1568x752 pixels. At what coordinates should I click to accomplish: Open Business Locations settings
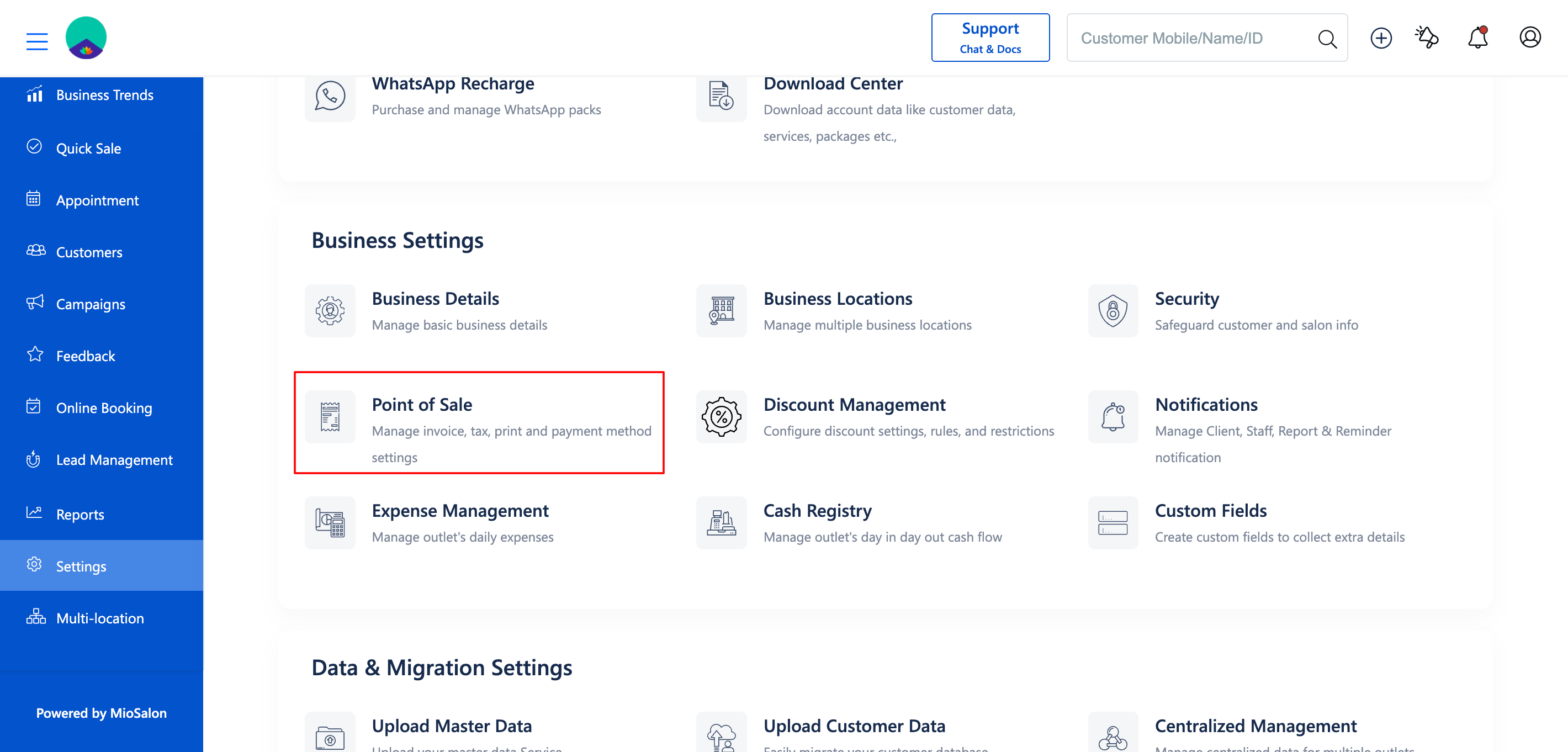pyautogui.click(x=838, y=298)
